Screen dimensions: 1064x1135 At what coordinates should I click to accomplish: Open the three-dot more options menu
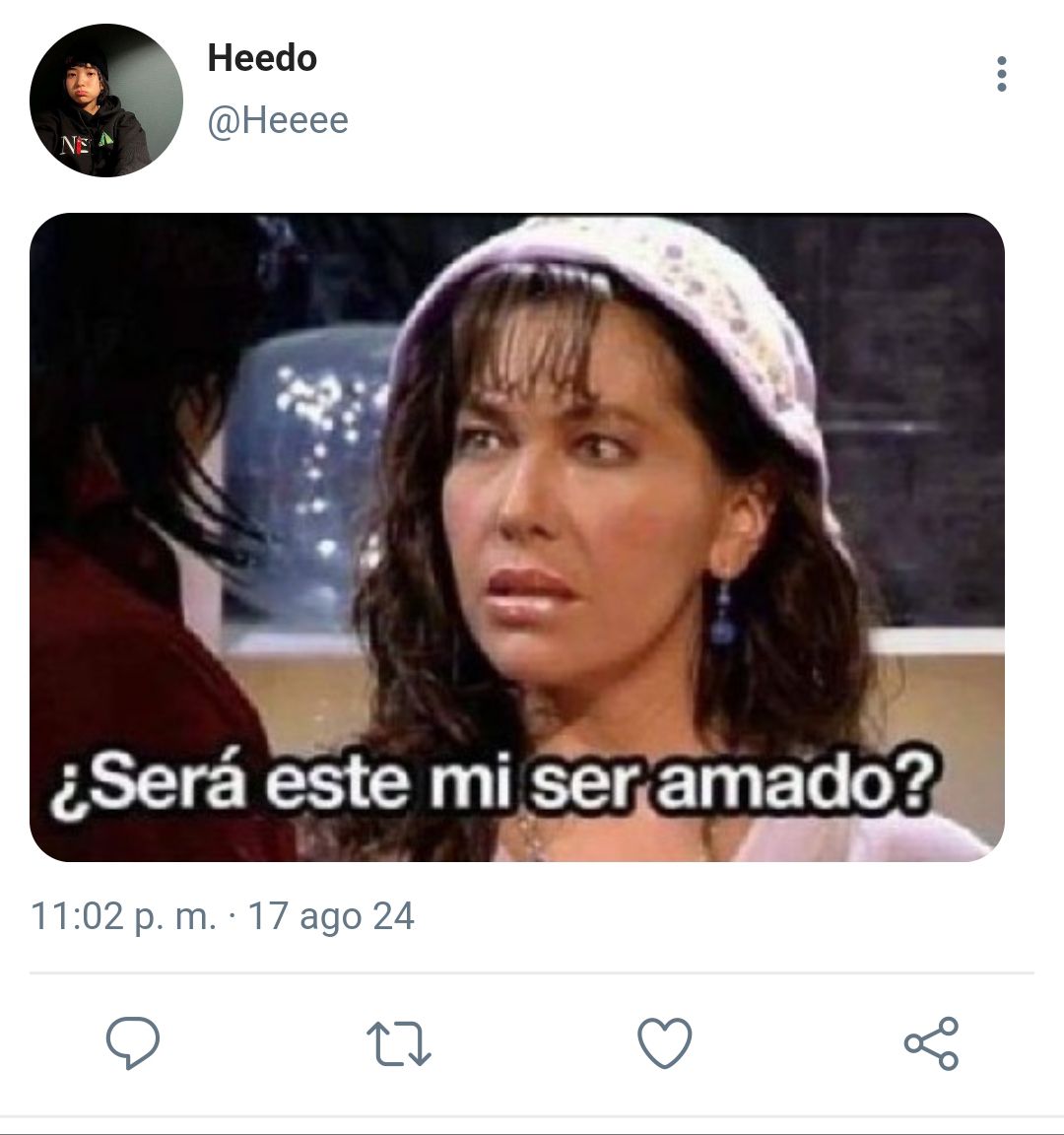1002,74
